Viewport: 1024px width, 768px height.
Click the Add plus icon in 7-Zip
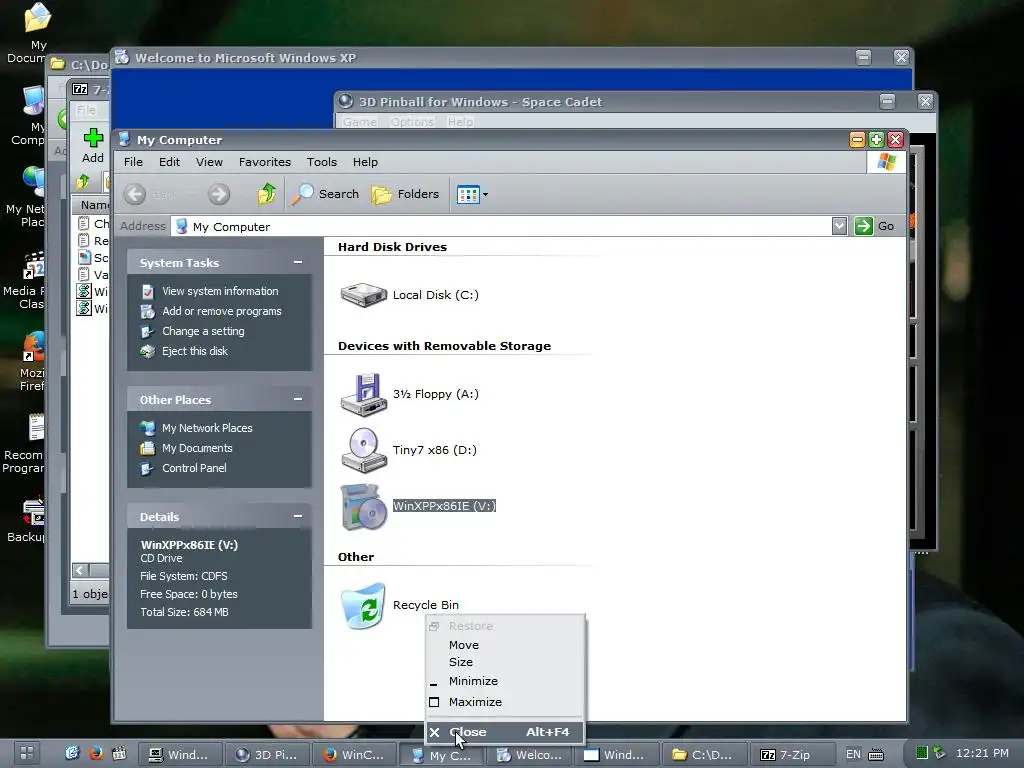click(93, 137)
